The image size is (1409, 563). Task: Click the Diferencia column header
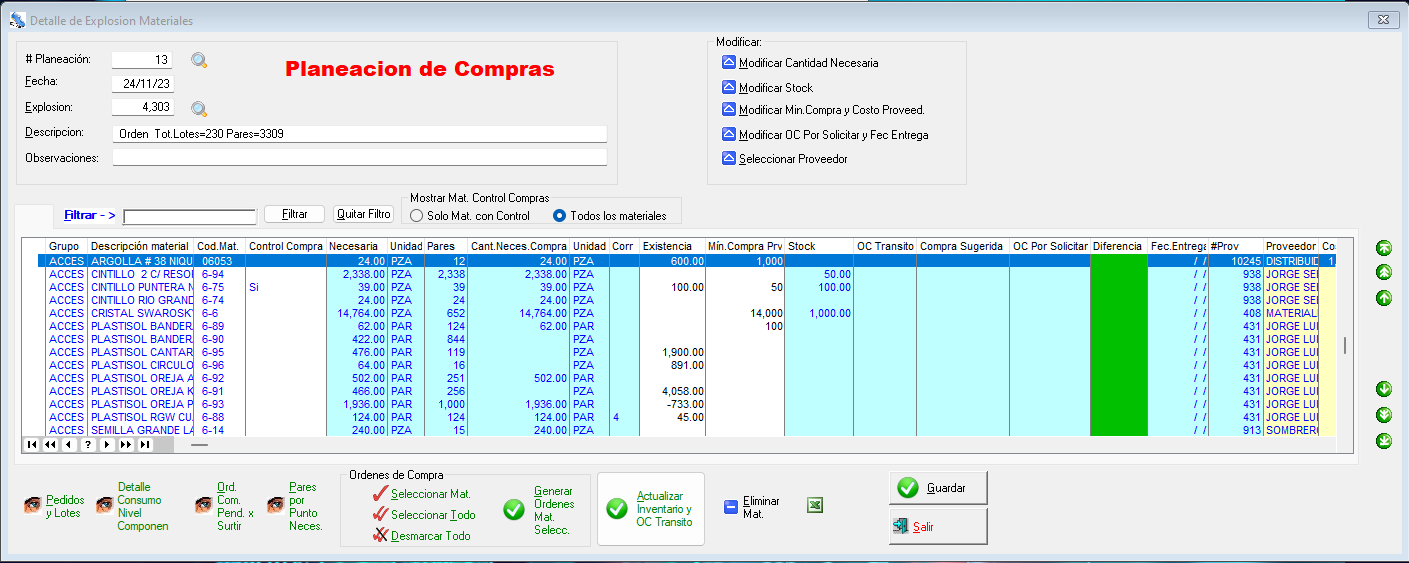(1119, 246)
